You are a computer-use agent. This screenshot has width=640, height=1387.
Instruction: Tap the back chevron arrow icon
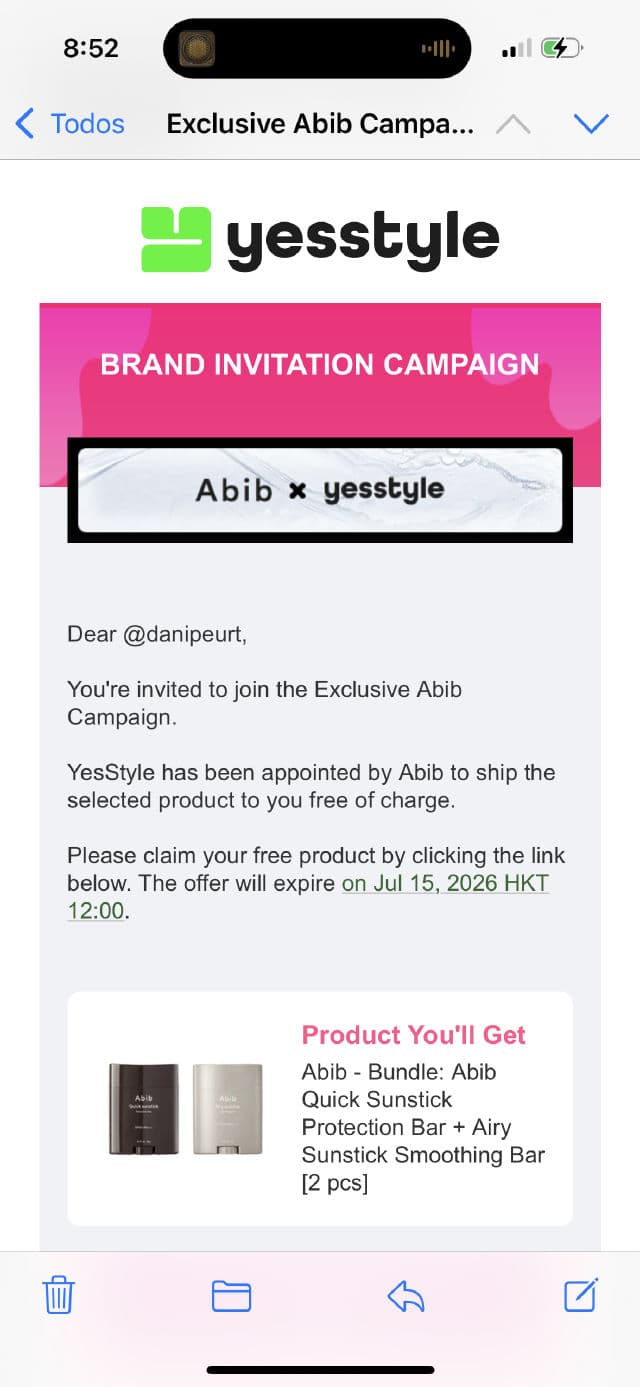tap(25, 124)
